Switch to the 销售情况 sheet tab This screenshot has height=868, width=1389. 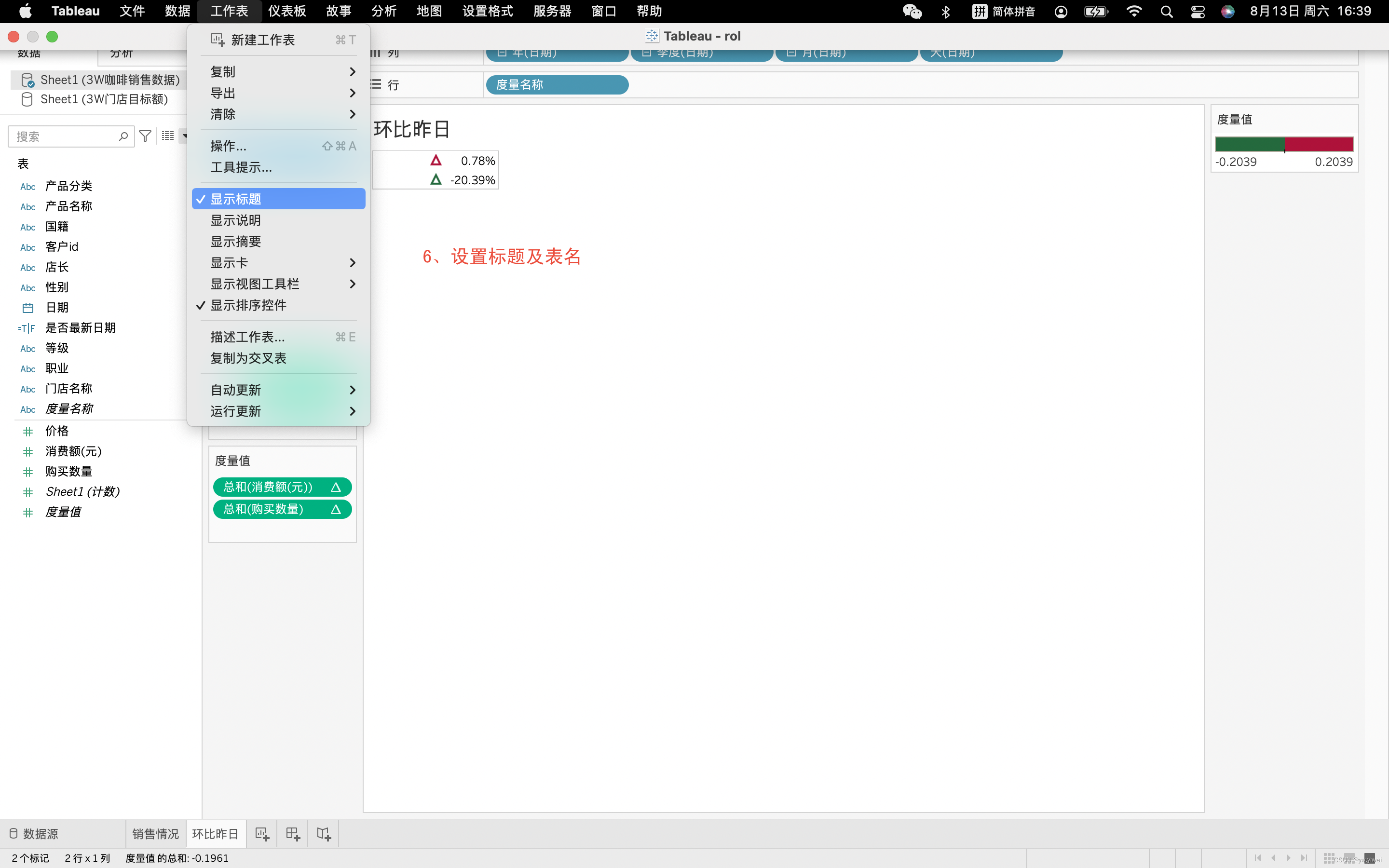click(x=156, y=834)
